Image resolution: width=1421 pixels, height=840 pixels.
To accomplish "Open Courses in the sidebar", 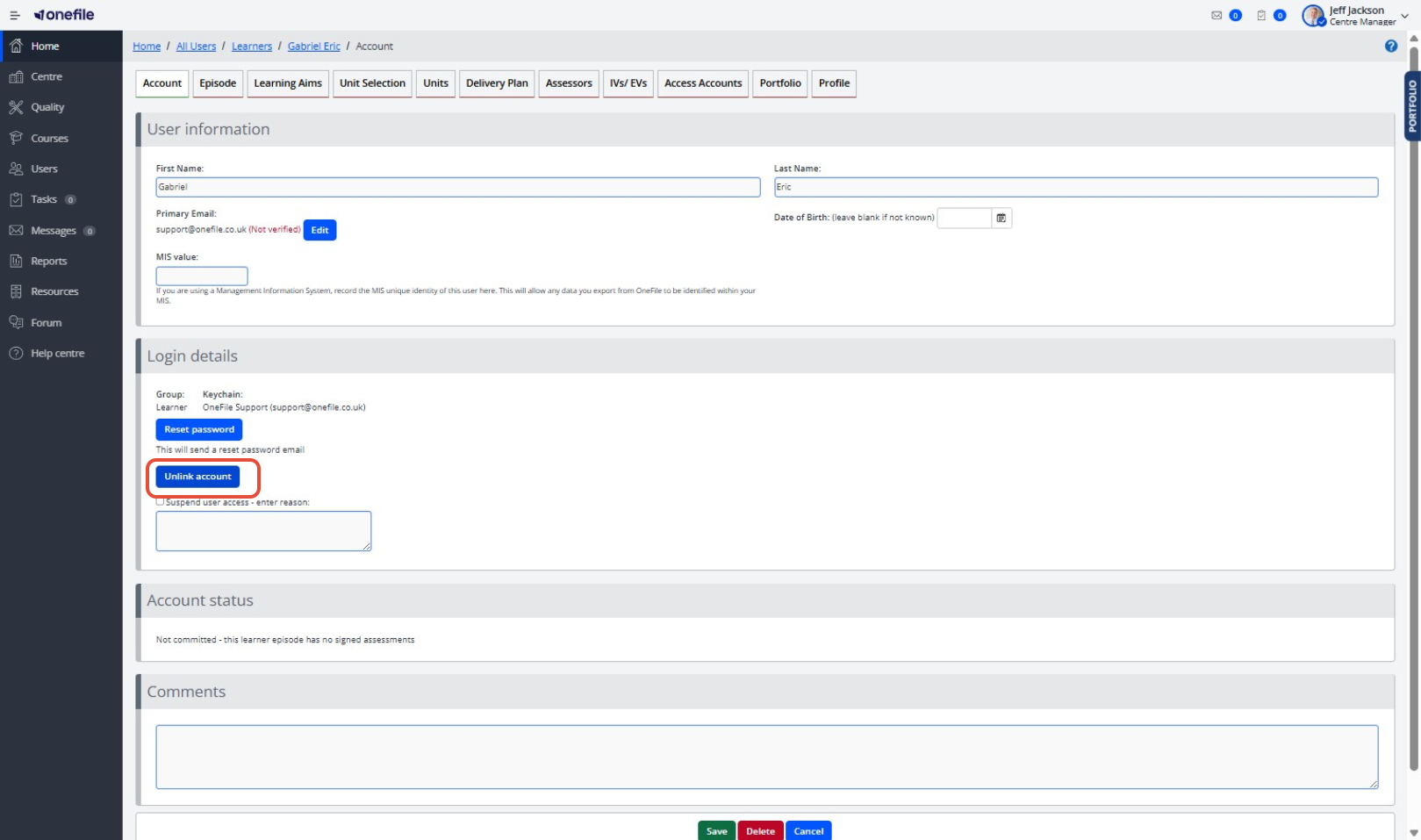I will [x=61, y=138].
